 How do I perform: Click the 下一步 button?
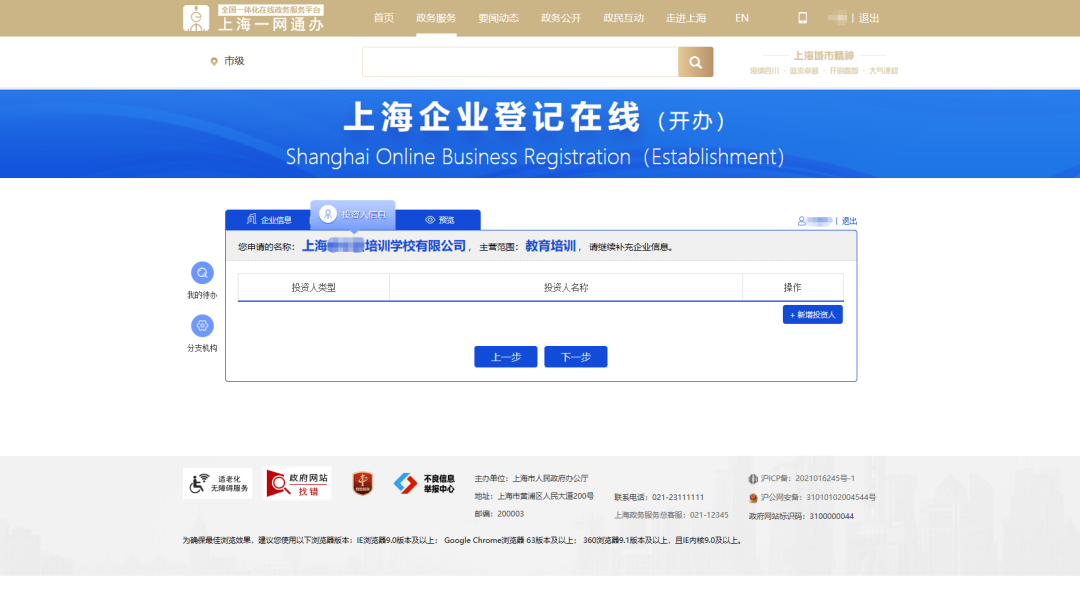coord(575,356)
